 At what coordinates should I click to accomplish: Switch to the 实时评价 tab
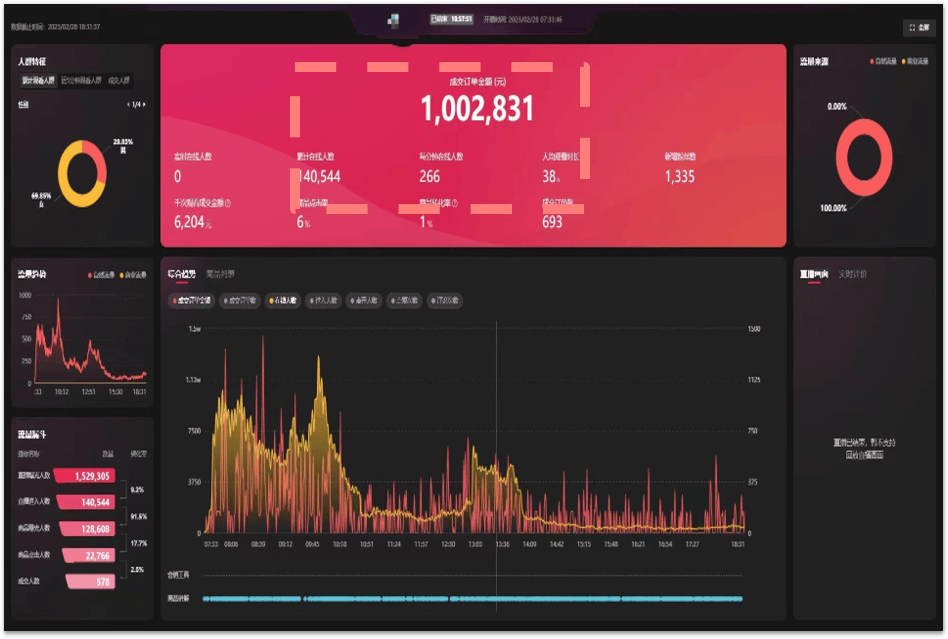(x=852, y=273)
